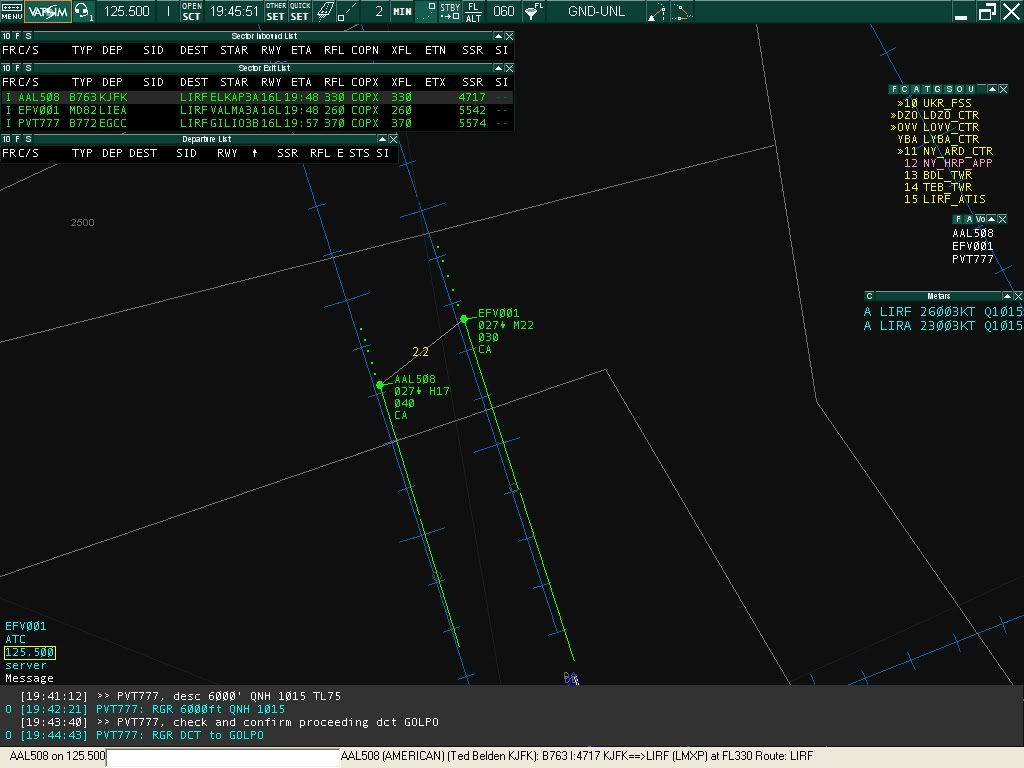Viewport: 1024px width, 768px height.
Task: Click the GND-UNL altitude filter range
Action: pyautogui.click(x=596, y=11)
